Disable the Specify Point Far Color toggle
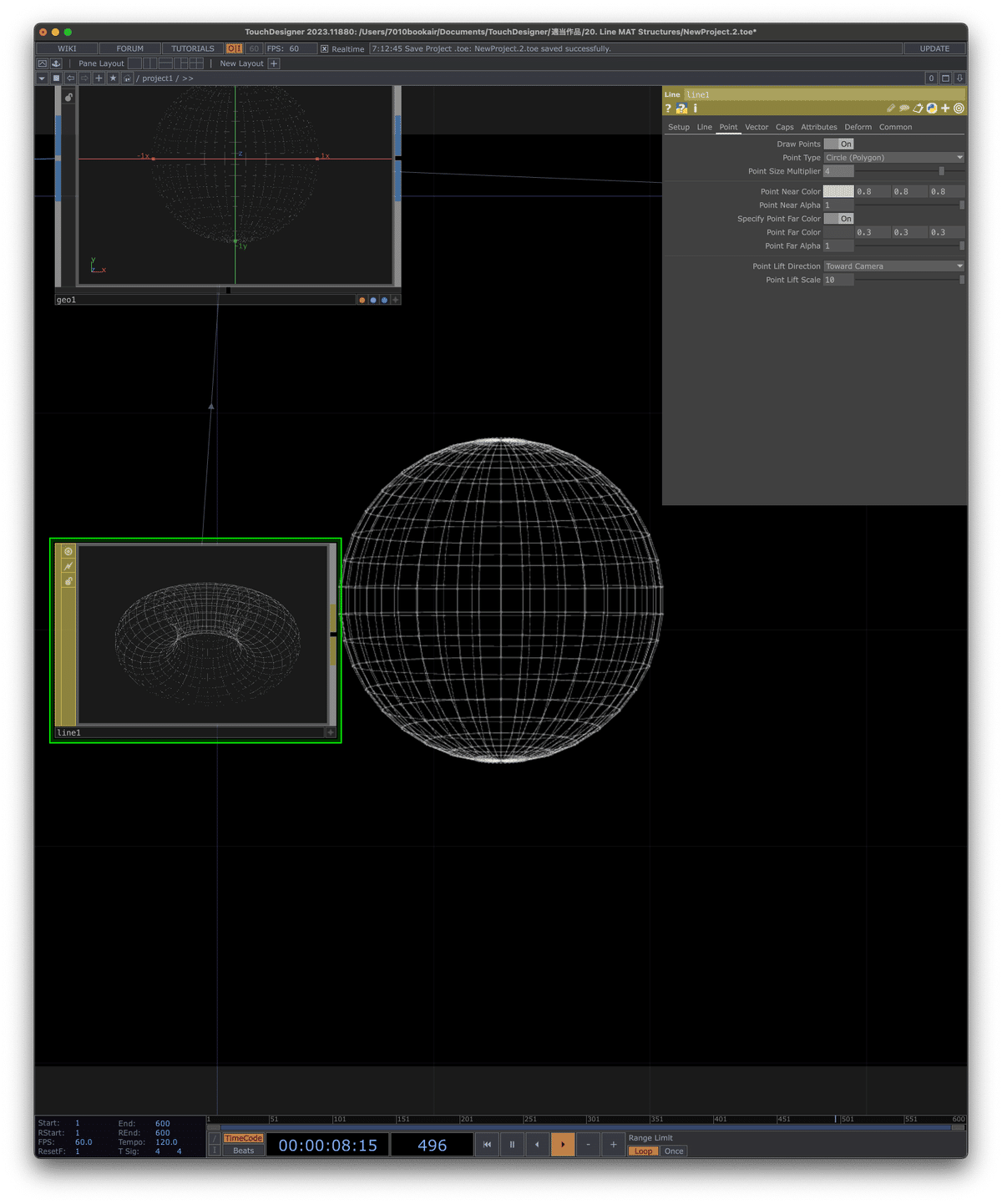The image size is (1002, 1204). pyautogui.click(x=838, y=219)
